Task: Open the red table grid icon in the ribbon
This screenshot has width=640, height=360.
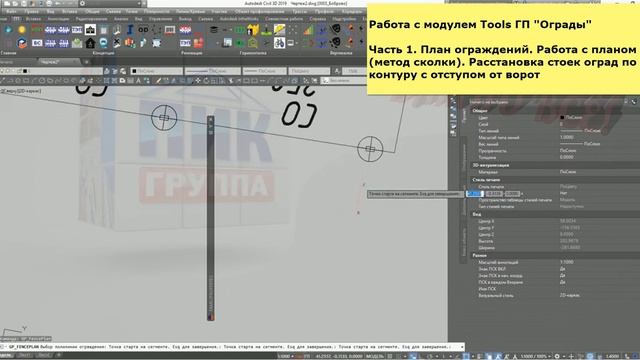Action: click(170, 29)
